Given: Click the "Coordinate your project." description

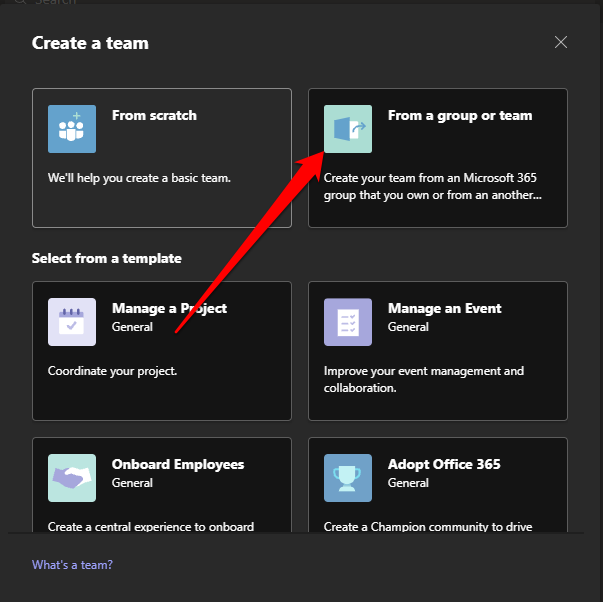Looking at the screenshot, I should (112, 371).
